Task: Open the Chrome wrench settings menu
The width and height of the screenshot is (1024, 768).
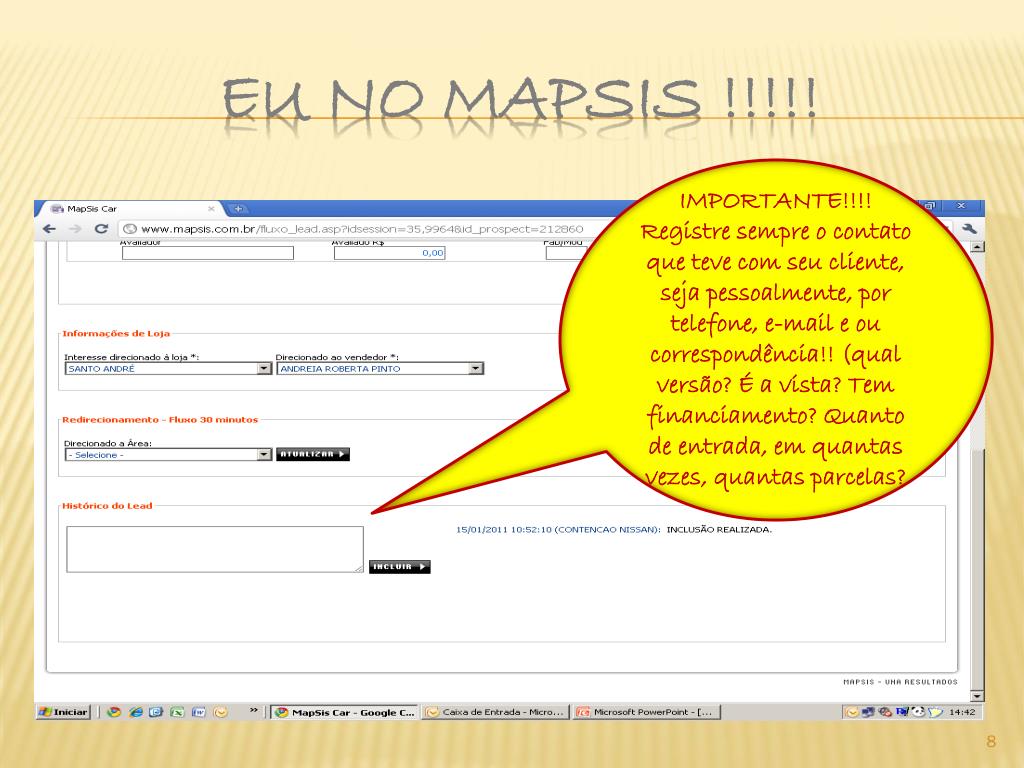Action: tap(969, 229)
